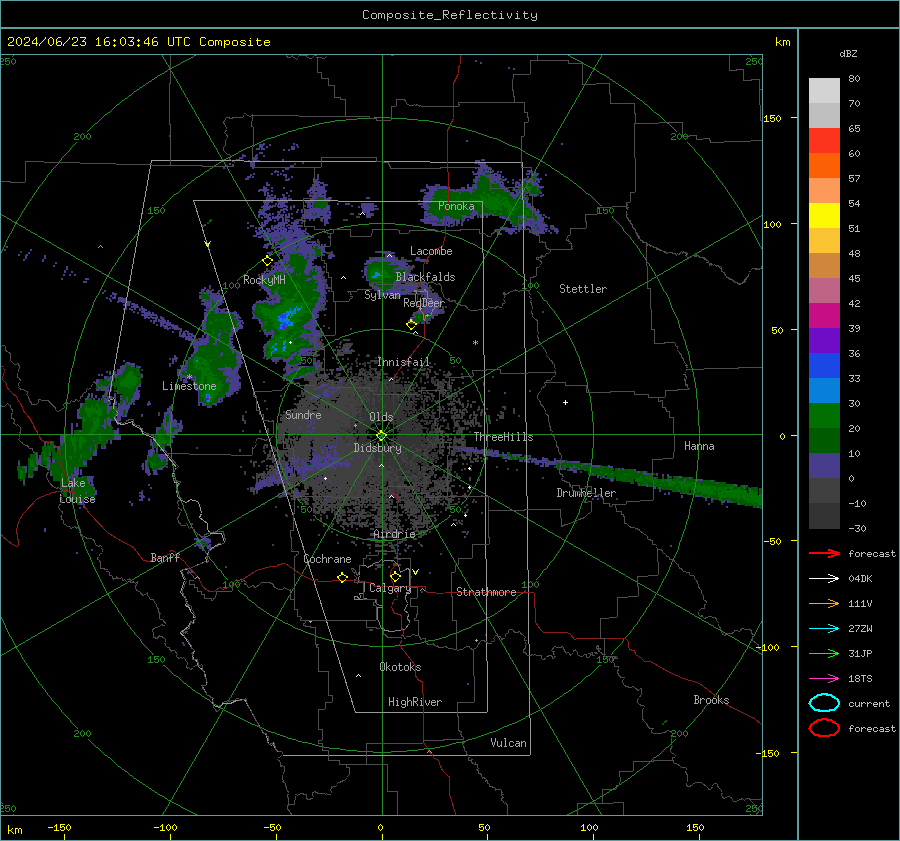
Task: Click the Cochrane city label
Action: (x=327, y=559)
